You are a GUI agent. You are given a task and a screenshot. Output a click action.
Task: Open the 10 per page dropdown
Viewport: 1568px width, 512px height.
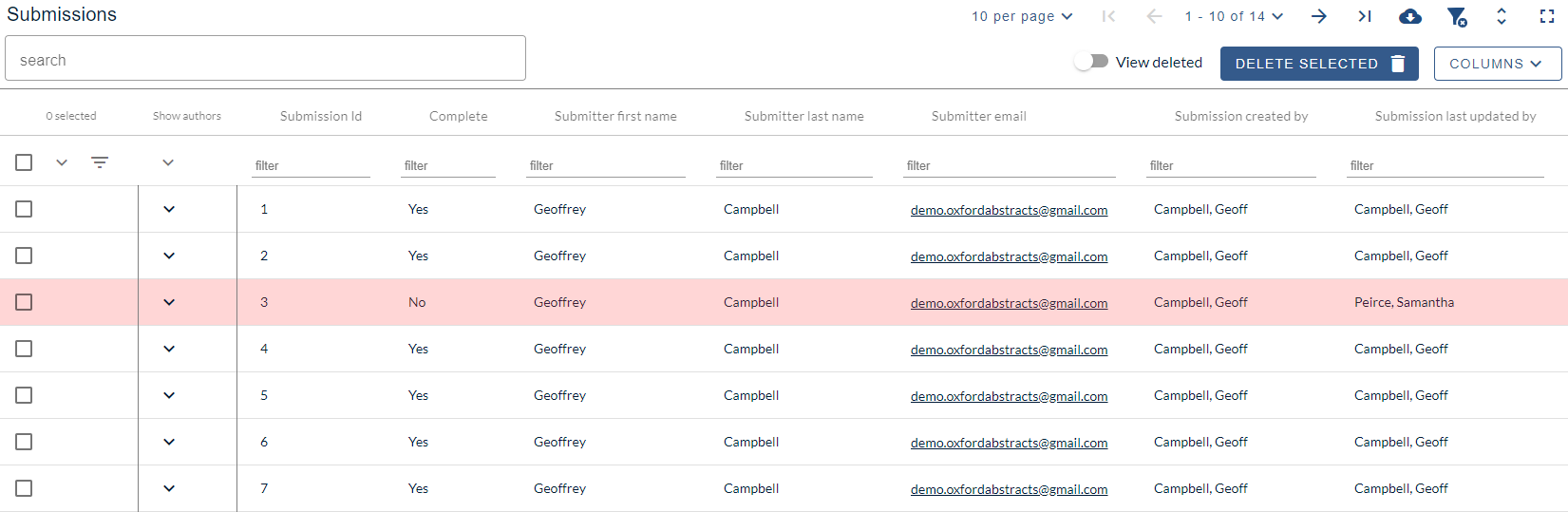[1022, 16]
